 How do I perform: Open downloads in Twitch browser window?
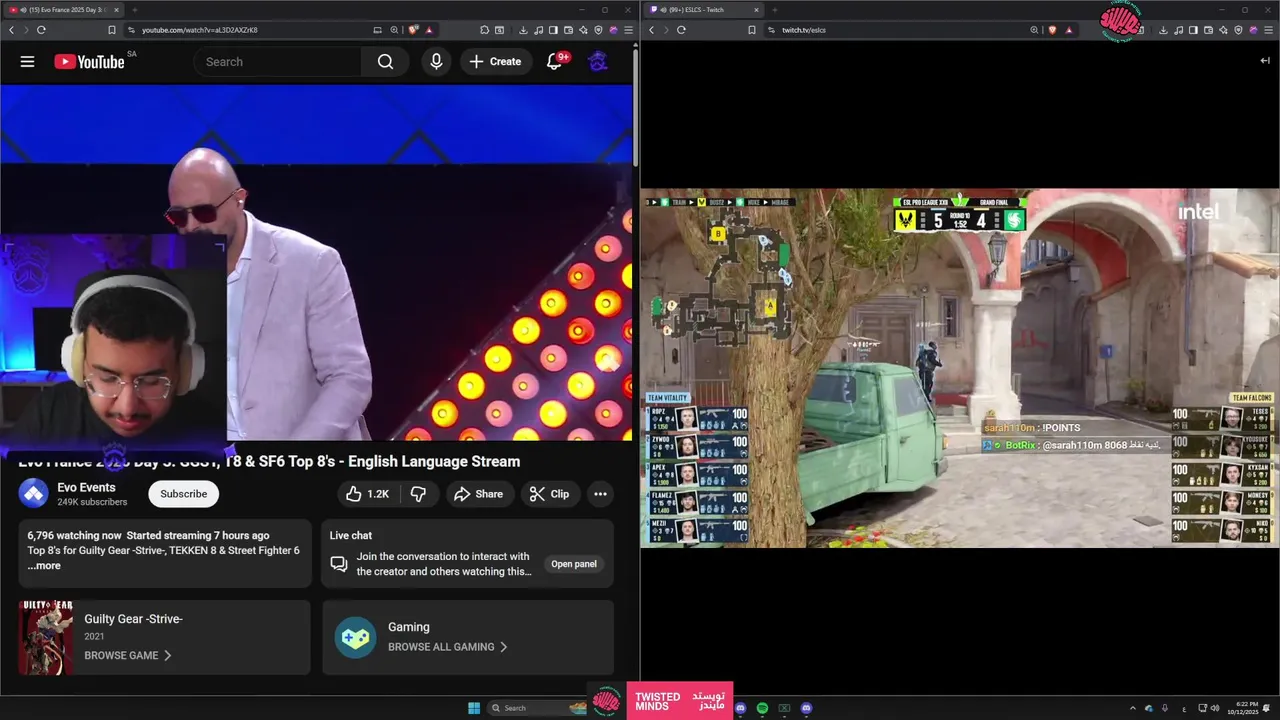coord(1164,30)
